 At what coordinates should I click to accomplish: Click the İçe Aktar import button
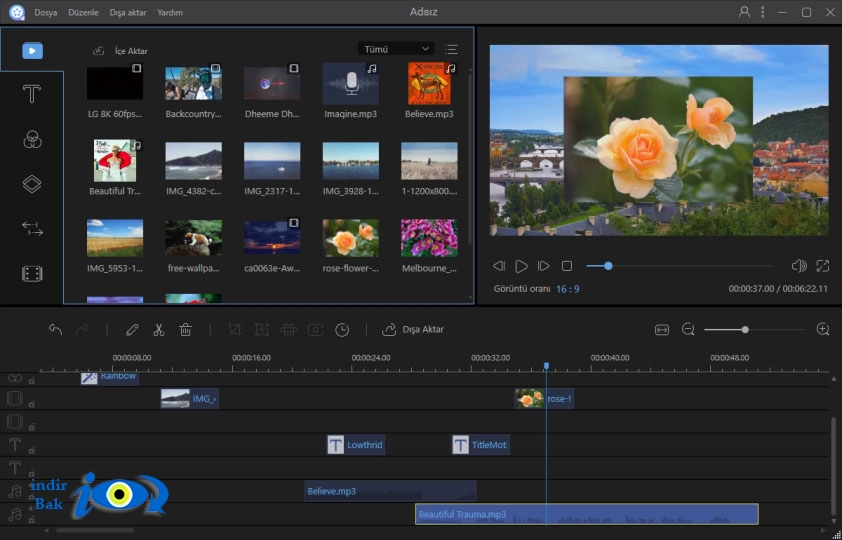120,51
